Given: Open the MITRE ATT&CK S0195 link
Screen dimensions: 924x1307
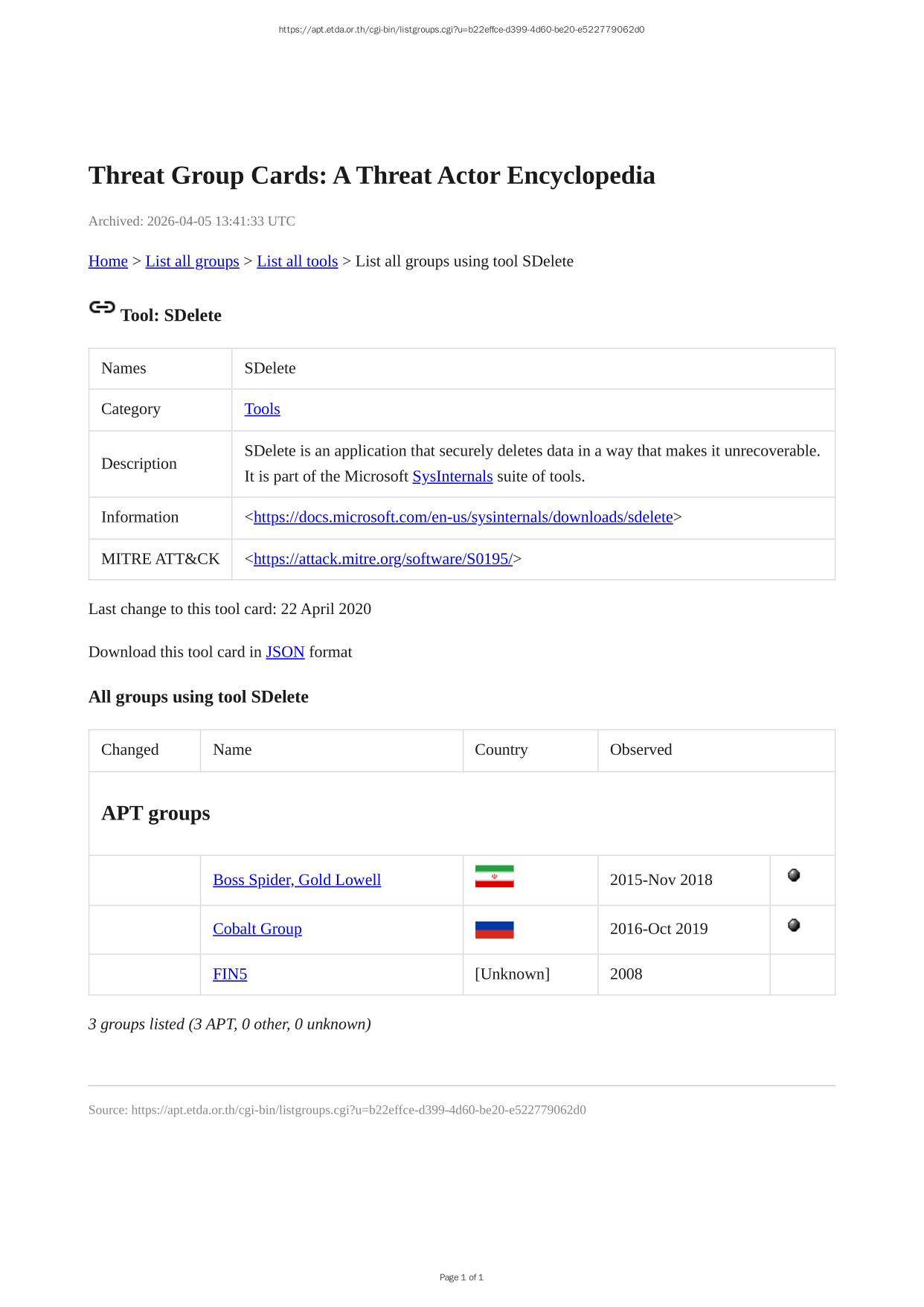Looking at the screenshot, I should (x=382, y=559).
